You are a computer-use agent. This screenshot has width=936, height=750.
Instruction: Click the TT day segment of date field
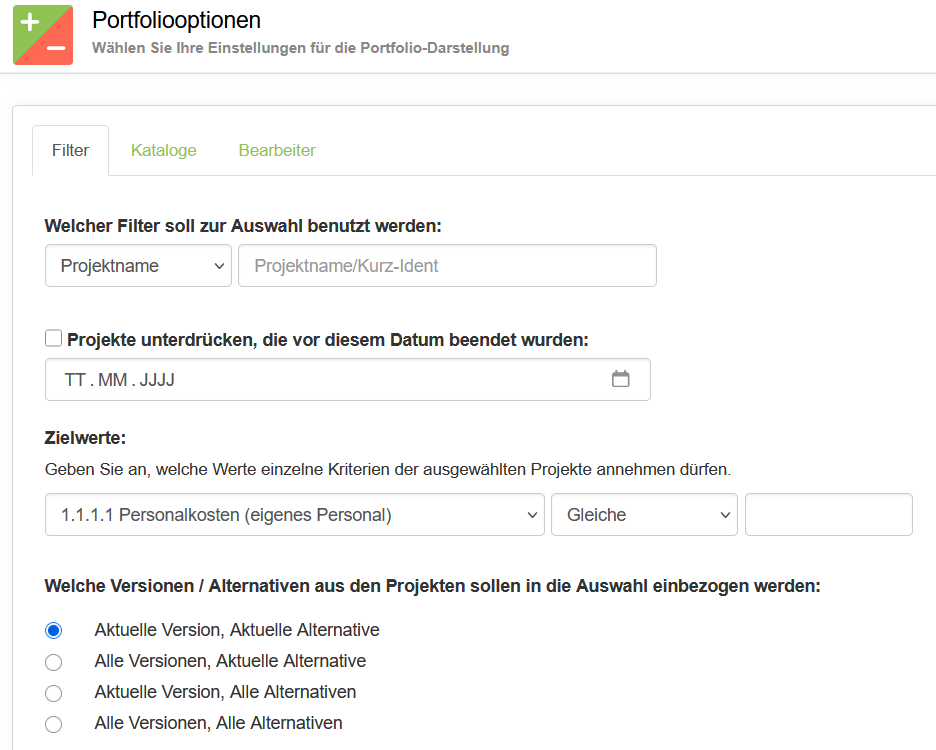click(75, 380)
